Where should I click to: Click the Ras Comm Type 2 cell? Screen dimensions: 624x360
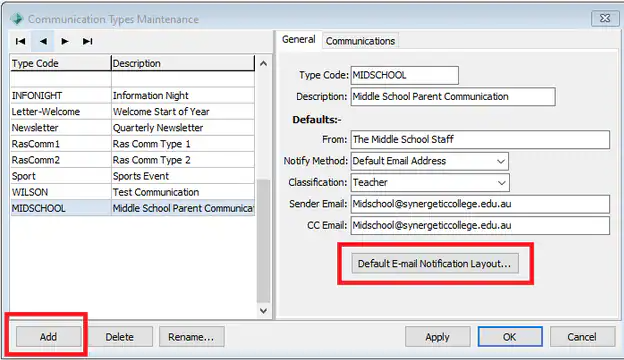pos(183,160)
